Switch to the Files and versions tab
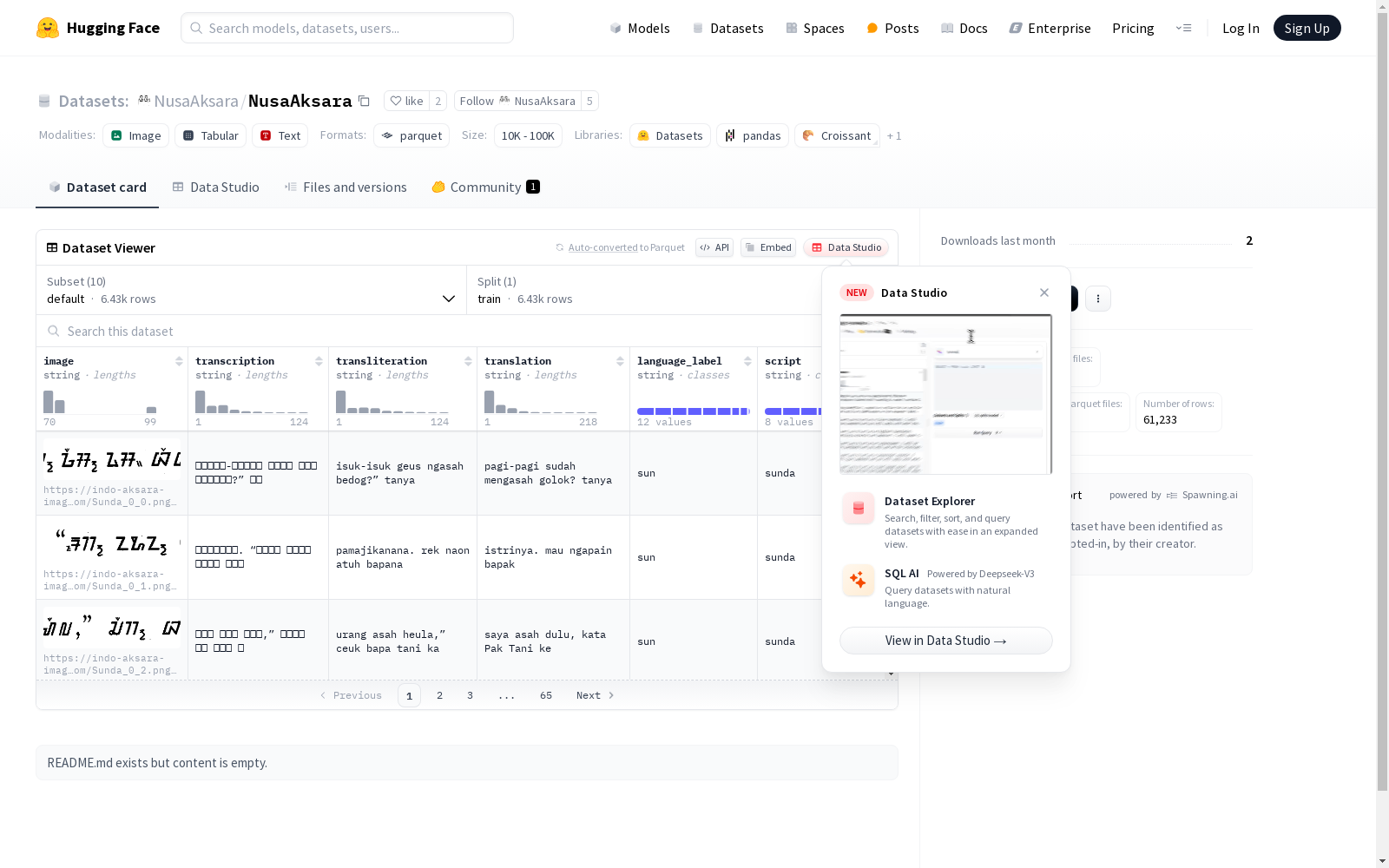Image resolution: width=1389 pixels, height=868 pixels. coord(346,187)
